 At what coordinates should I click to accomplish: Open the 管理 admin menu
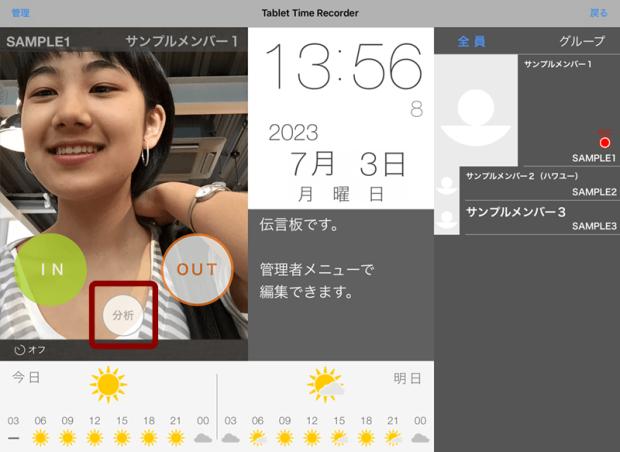(20, 13)
